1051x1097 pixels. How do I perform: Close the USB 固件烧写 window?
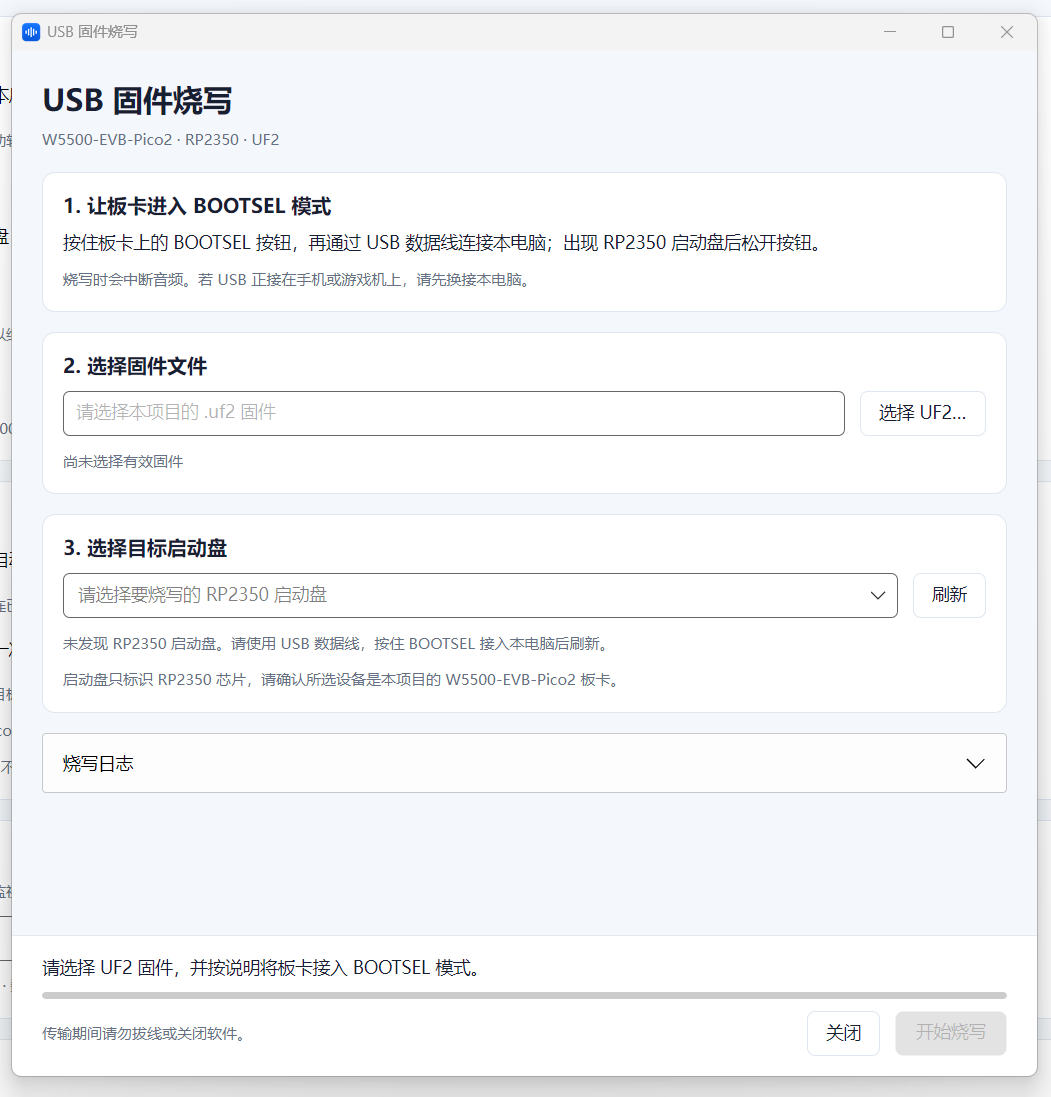[x=1007, y=32]
